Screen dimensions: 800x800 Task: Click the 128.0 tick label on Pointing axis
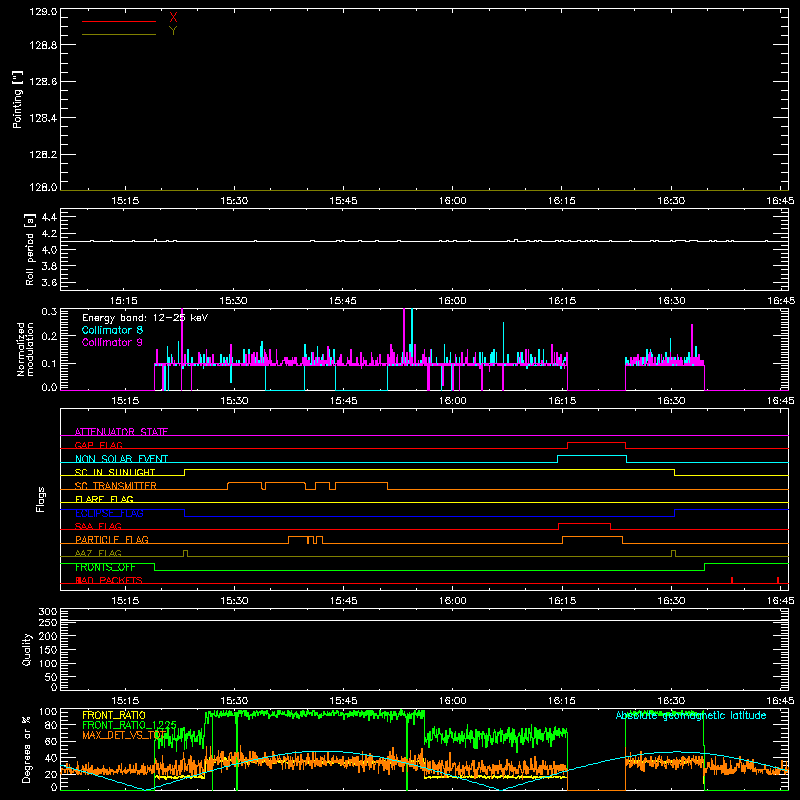coord(43,187)
